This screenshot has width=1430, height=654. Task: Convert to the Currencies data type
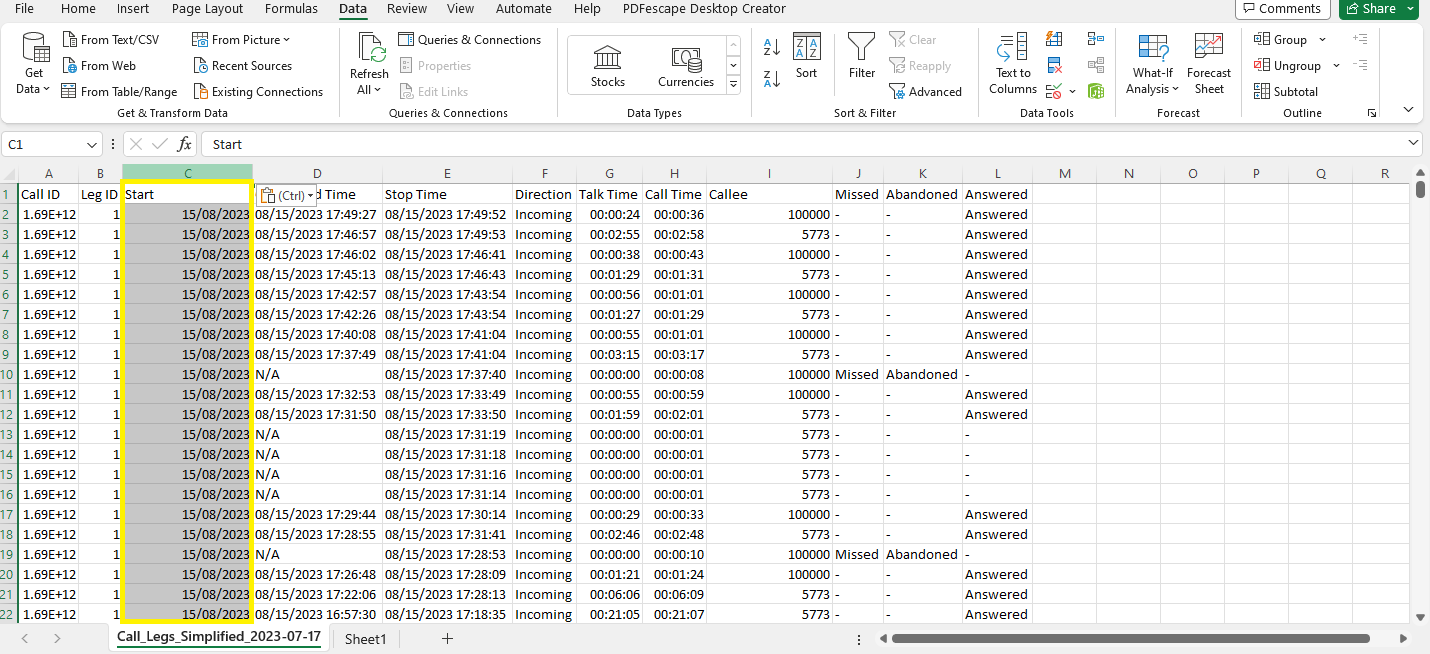686,66
